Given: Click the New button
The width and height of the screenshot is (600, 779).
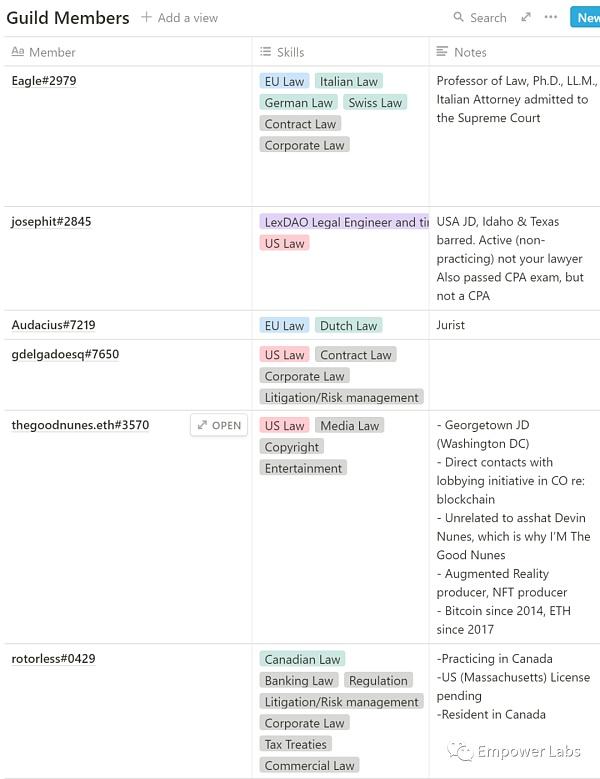Looking at the screenshot, I should tap(587, 17).
